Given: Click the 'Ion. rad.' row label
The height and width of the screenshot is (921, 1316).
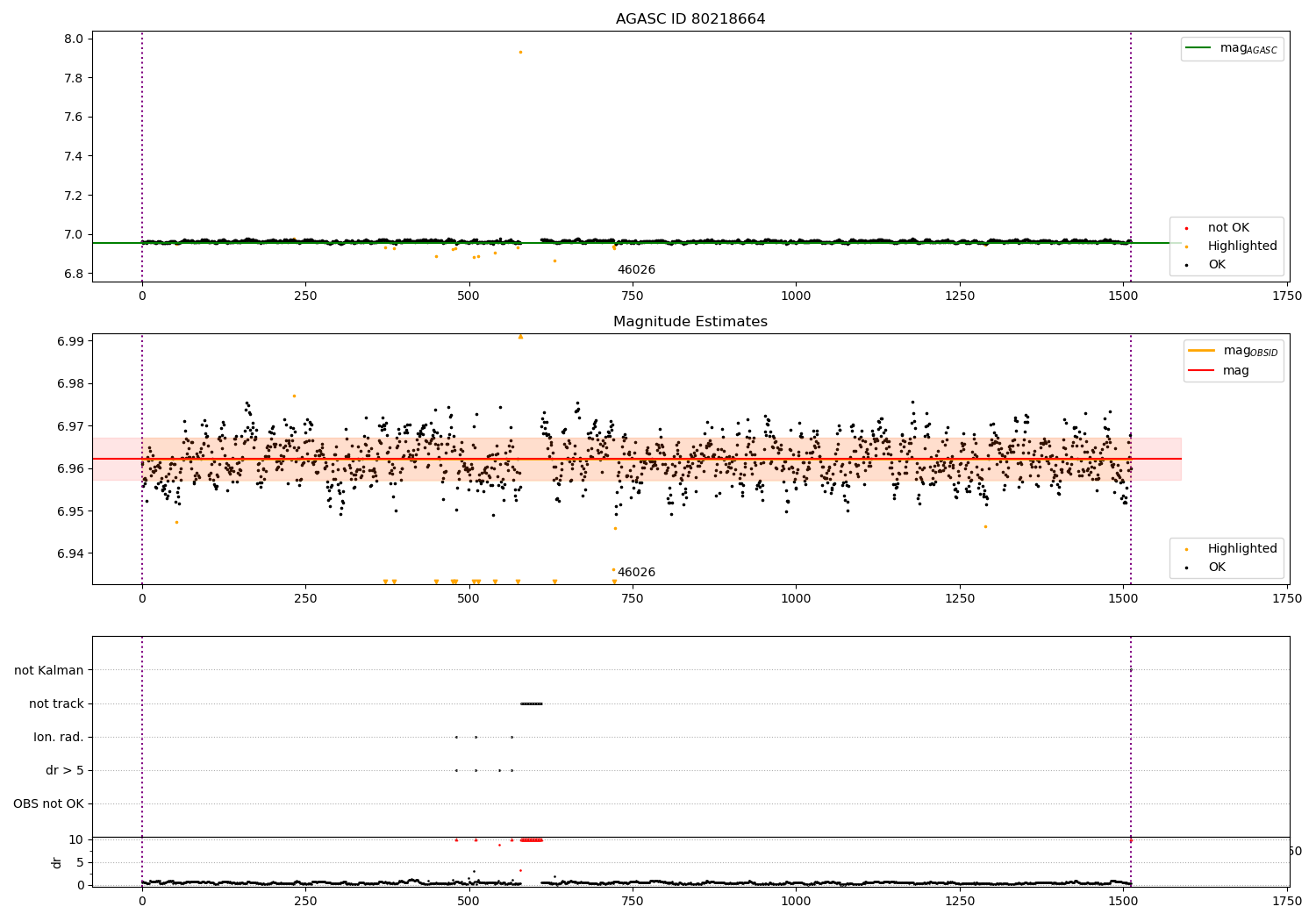Looking at the screenshot, I should (59, 737).
